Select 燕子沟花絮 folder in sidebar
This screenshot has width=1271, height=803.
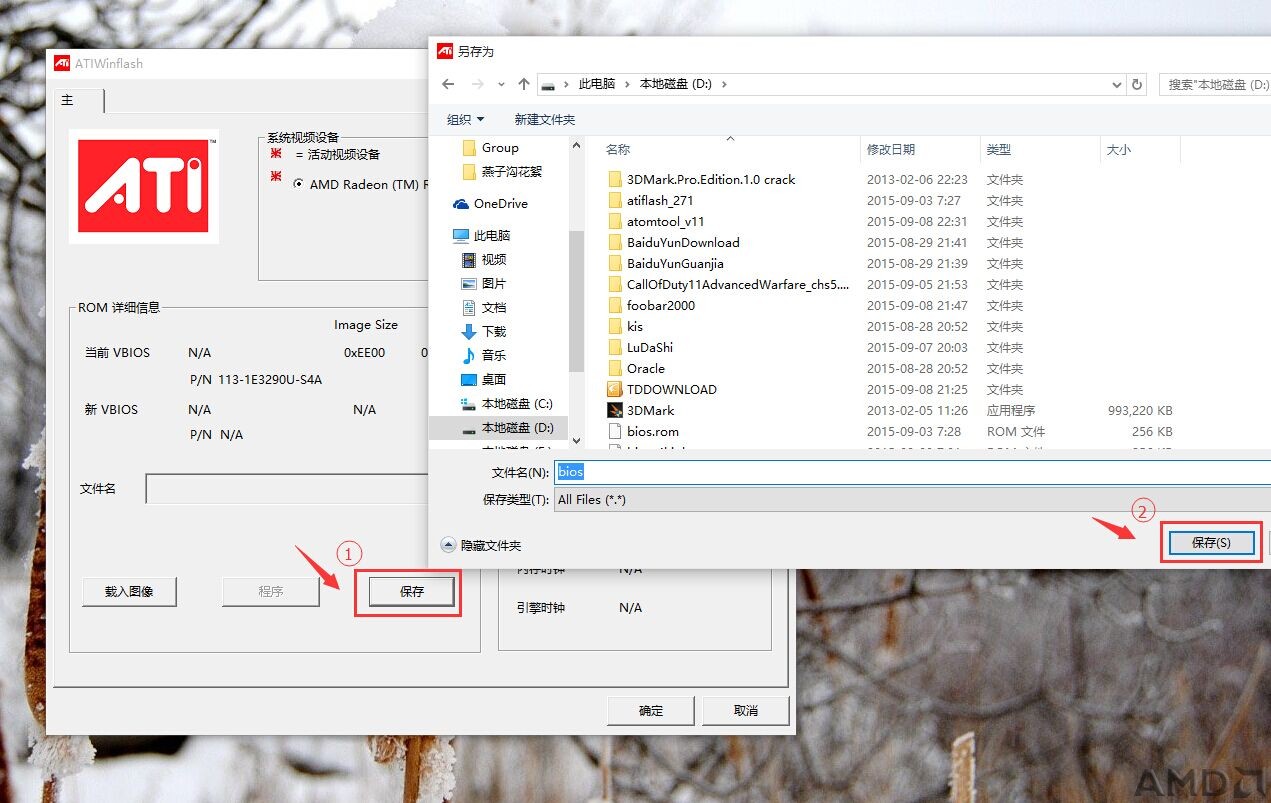pos(501,171)
